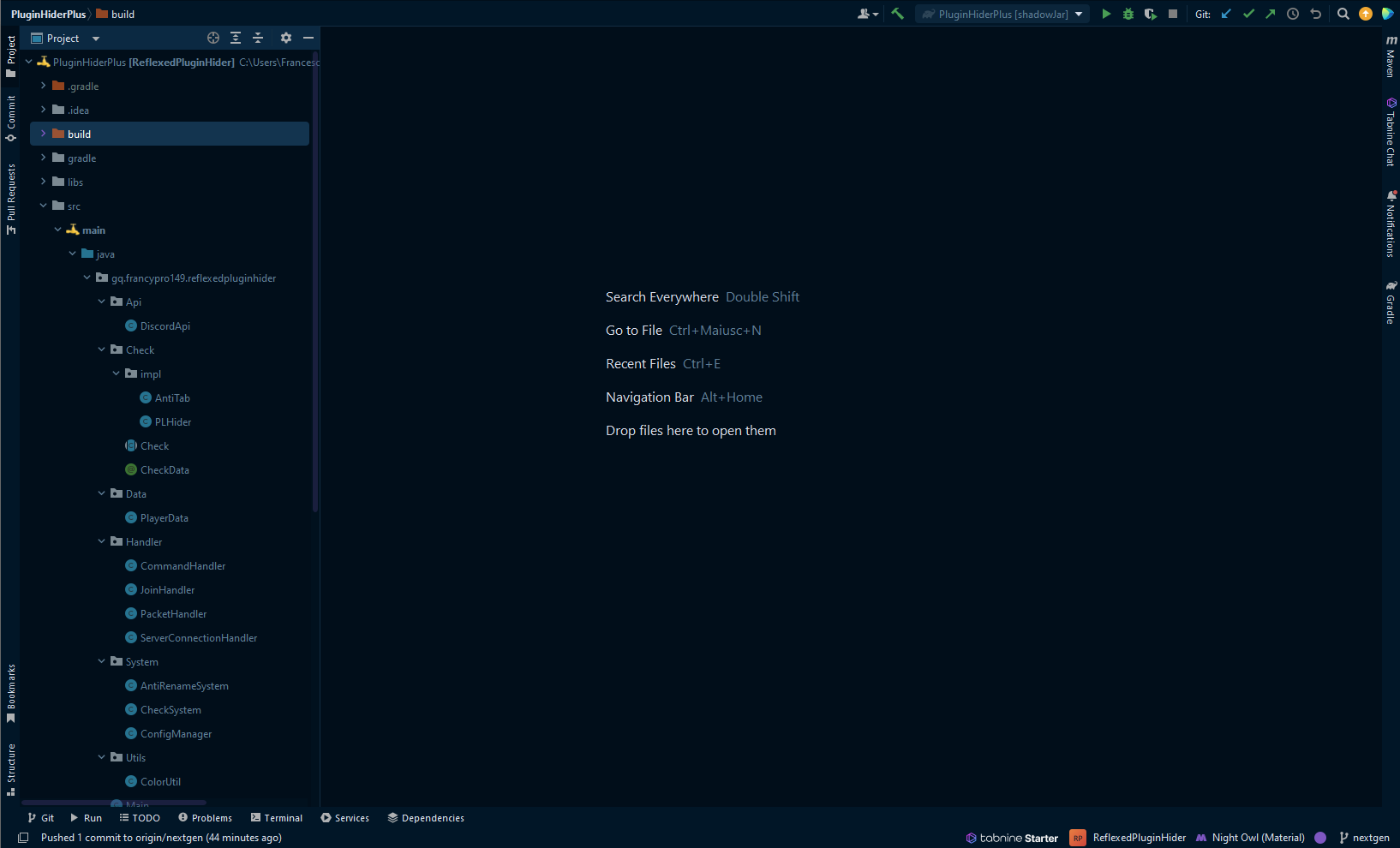
Task: Open Project panel gear options
Action: (x=286, y=38)
